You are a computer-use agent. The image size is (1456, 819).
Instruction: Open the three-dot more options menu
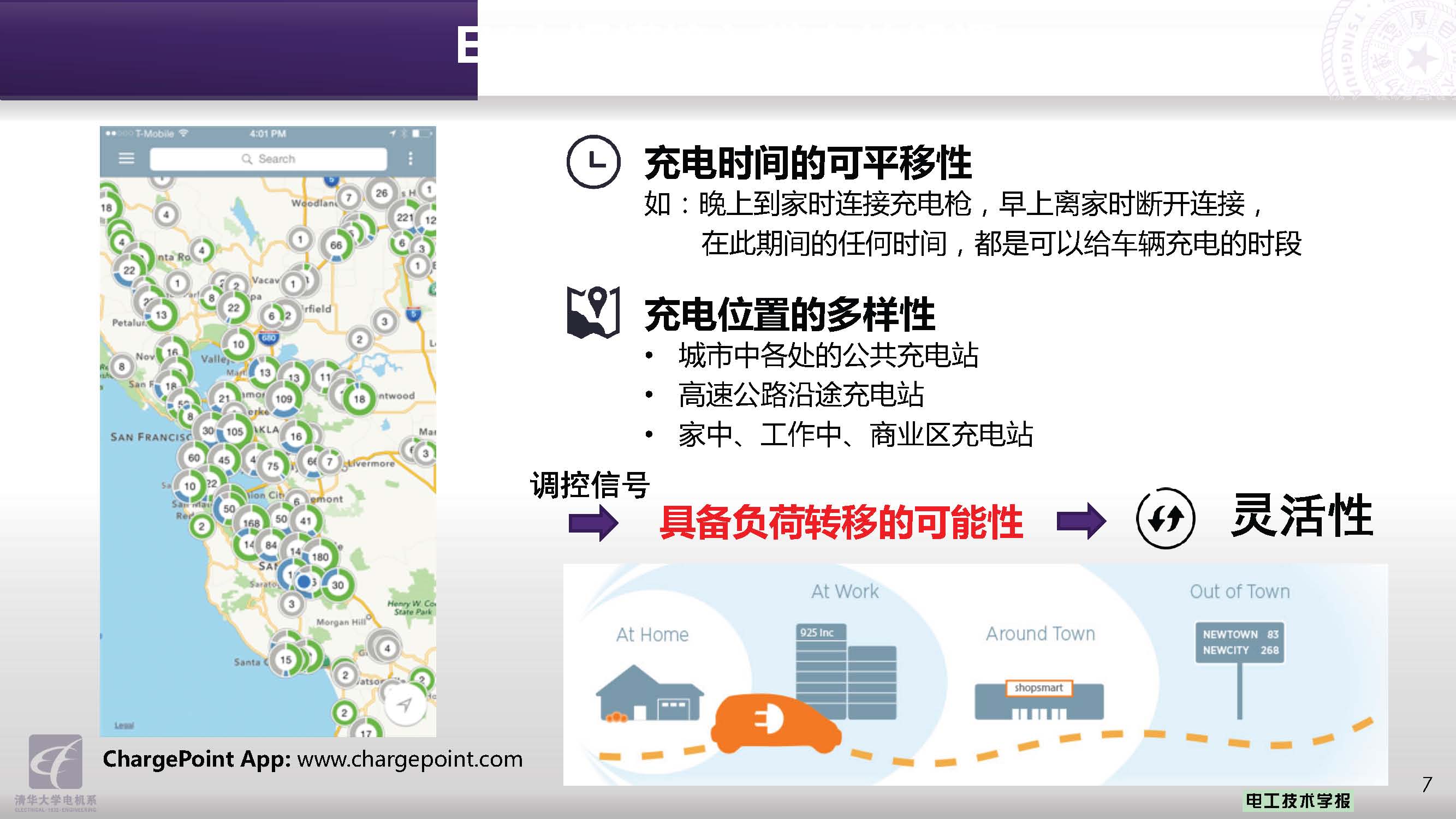point(411,159)
